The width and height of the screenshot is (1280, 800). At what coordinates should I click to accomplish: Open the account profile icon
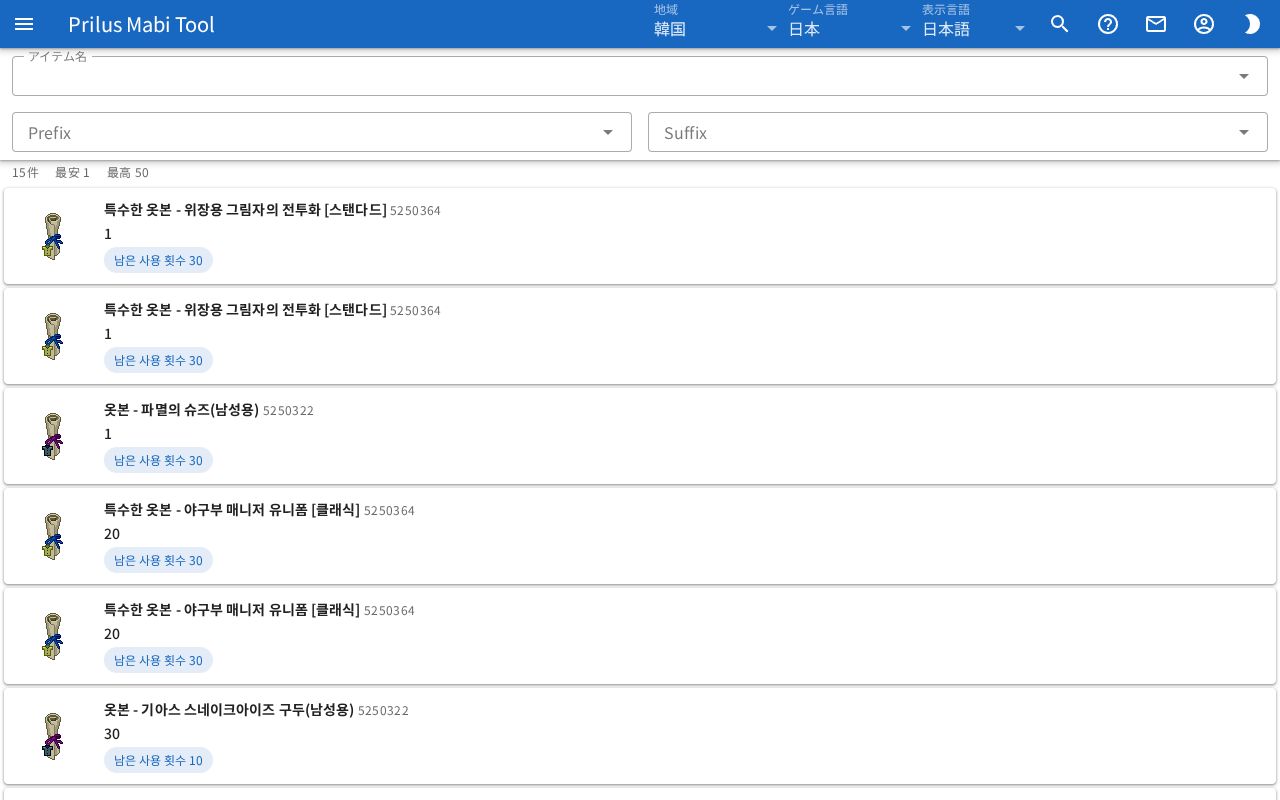click(1204, 24)
